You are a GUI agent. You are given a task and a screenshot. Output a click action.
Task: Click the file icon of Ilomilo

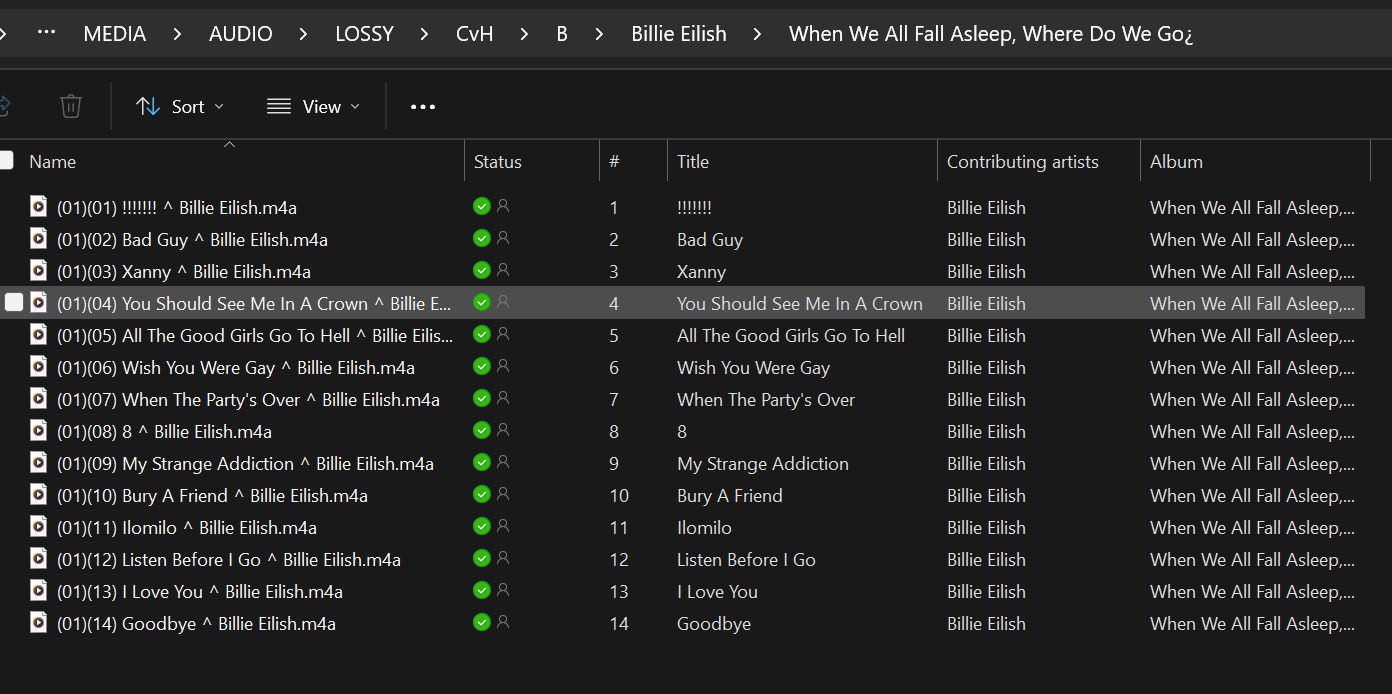38,527
